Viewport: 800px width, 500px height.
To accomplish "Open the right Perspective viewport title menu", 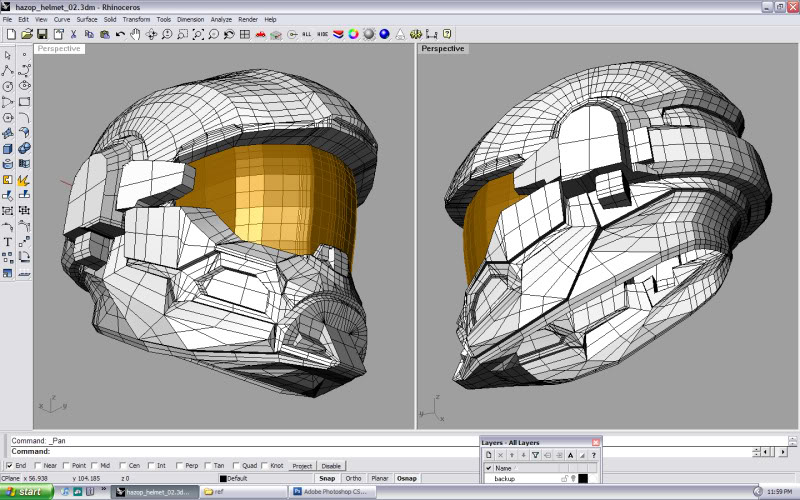I will [x=443, y=48].
